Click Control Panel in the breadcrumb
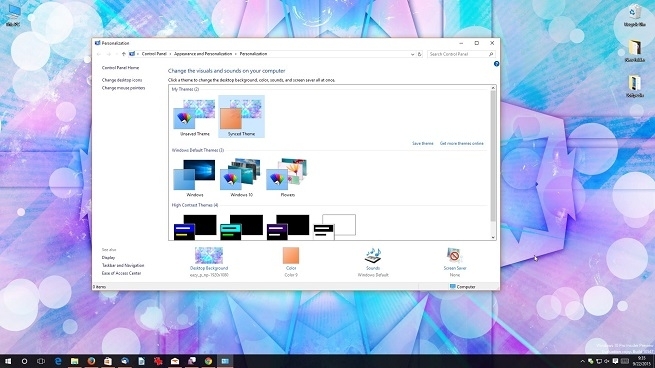655x368 pixels. 154,54
